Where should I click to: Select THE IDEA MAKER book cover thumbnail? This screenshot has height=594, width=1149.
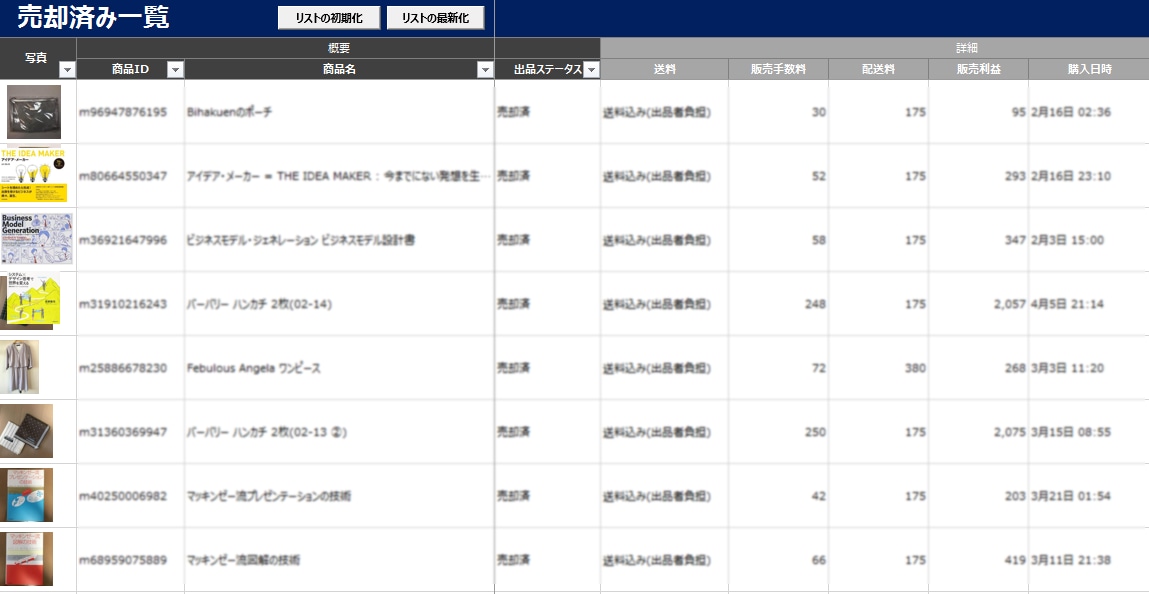(x=34, y=176)
